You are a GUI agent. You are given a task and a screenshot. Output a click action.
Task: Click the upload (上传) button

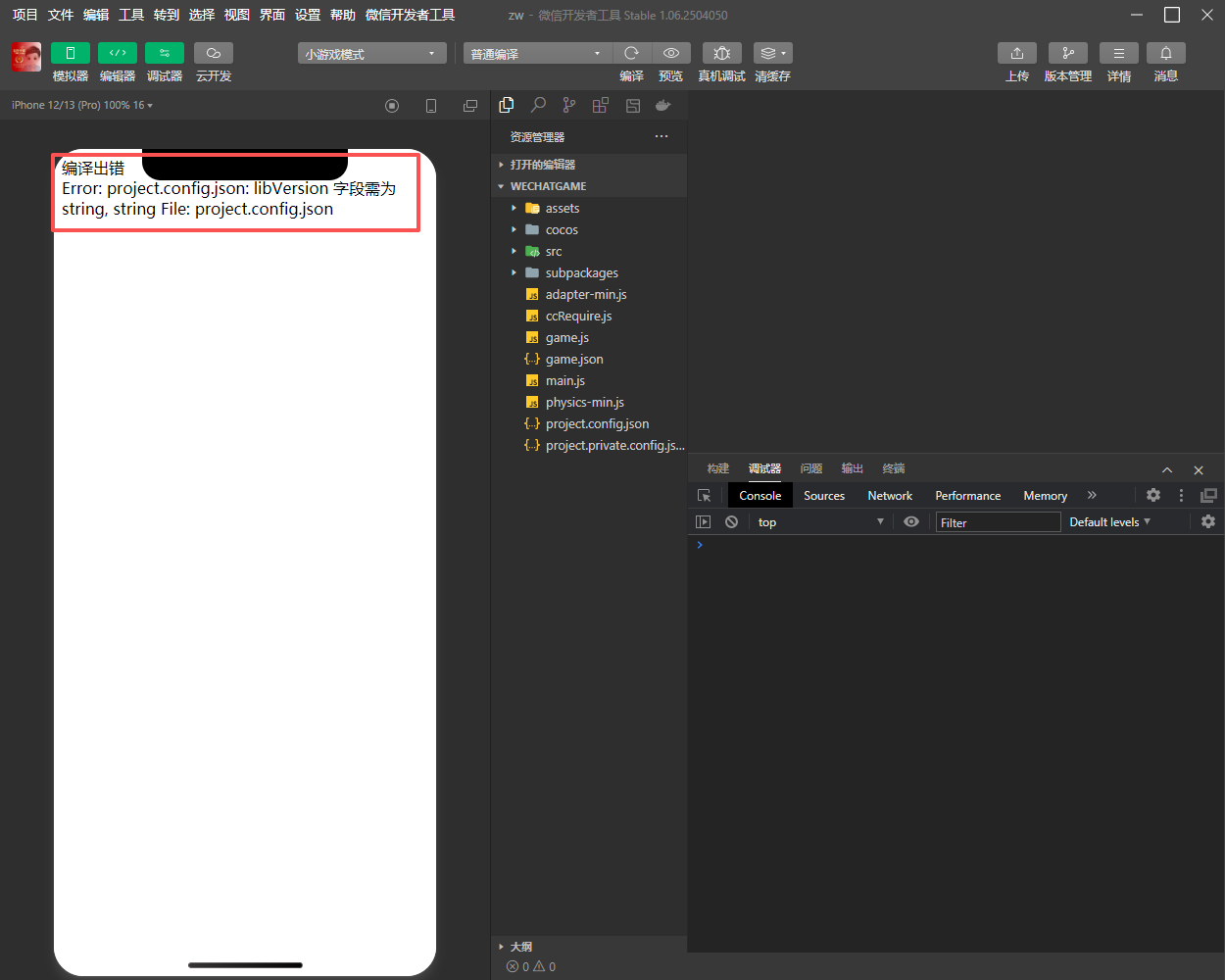pos(1017,53)
